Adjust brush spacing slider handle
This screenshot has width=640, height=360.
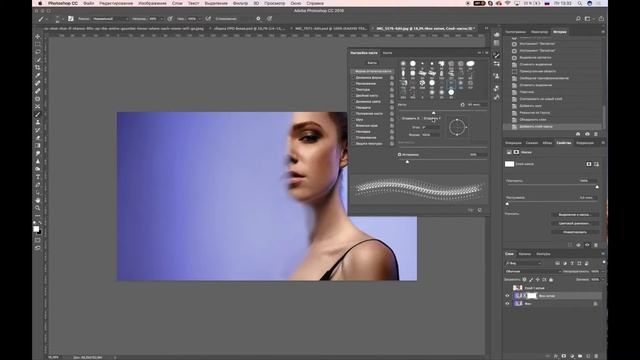tap(407, 162)
